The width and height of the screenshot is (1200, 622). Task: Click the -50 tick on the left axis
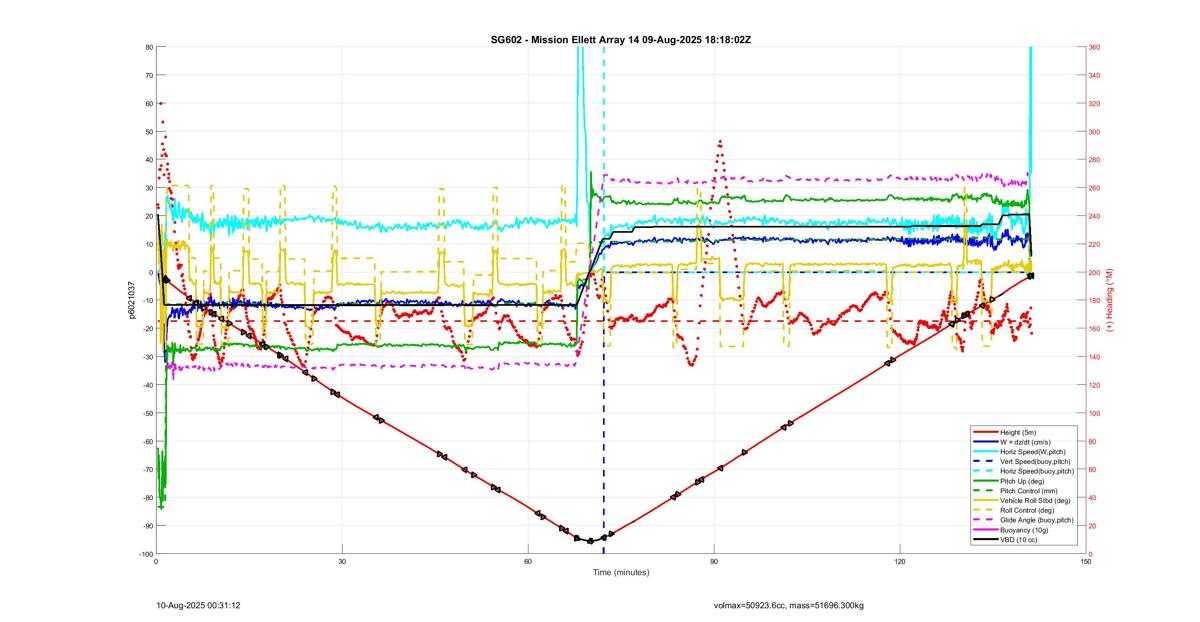pos(147,413)
